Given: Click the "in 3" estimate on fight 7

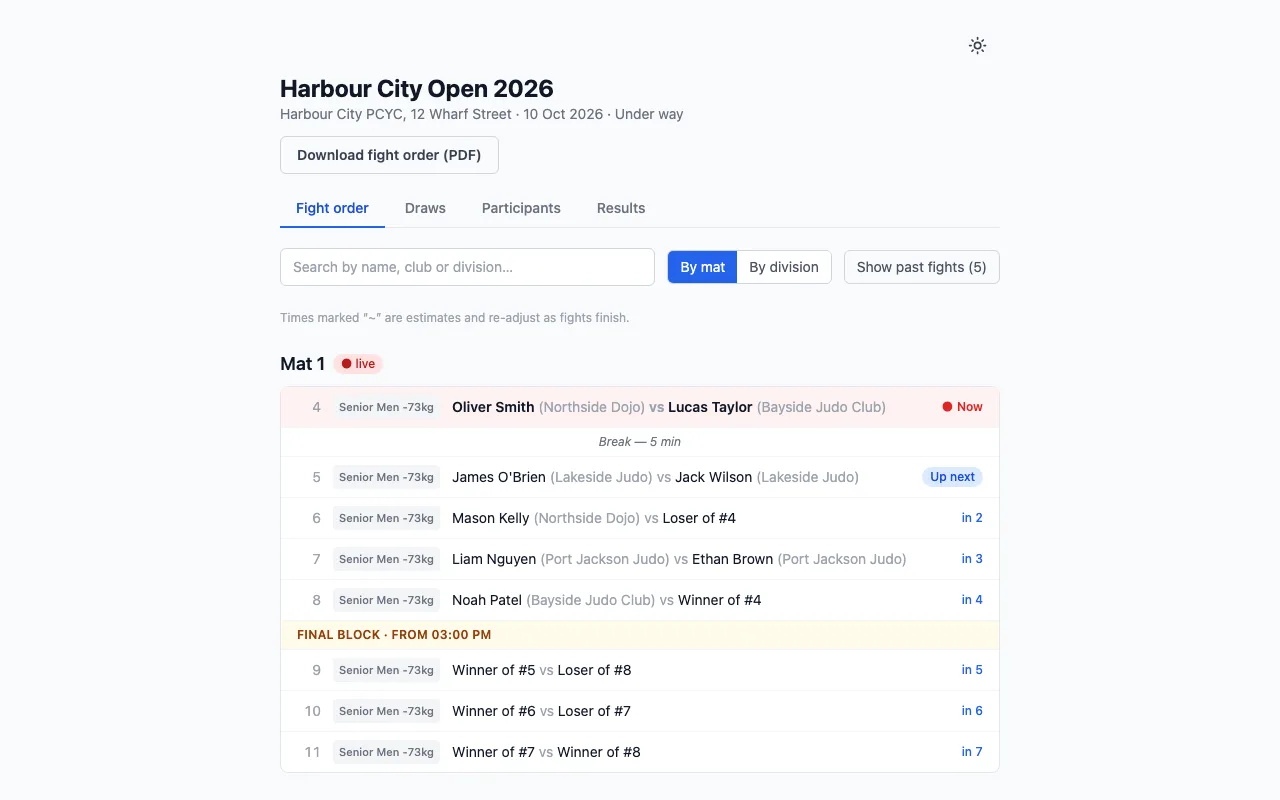Looking at the screenshot, I should [972, 559].
